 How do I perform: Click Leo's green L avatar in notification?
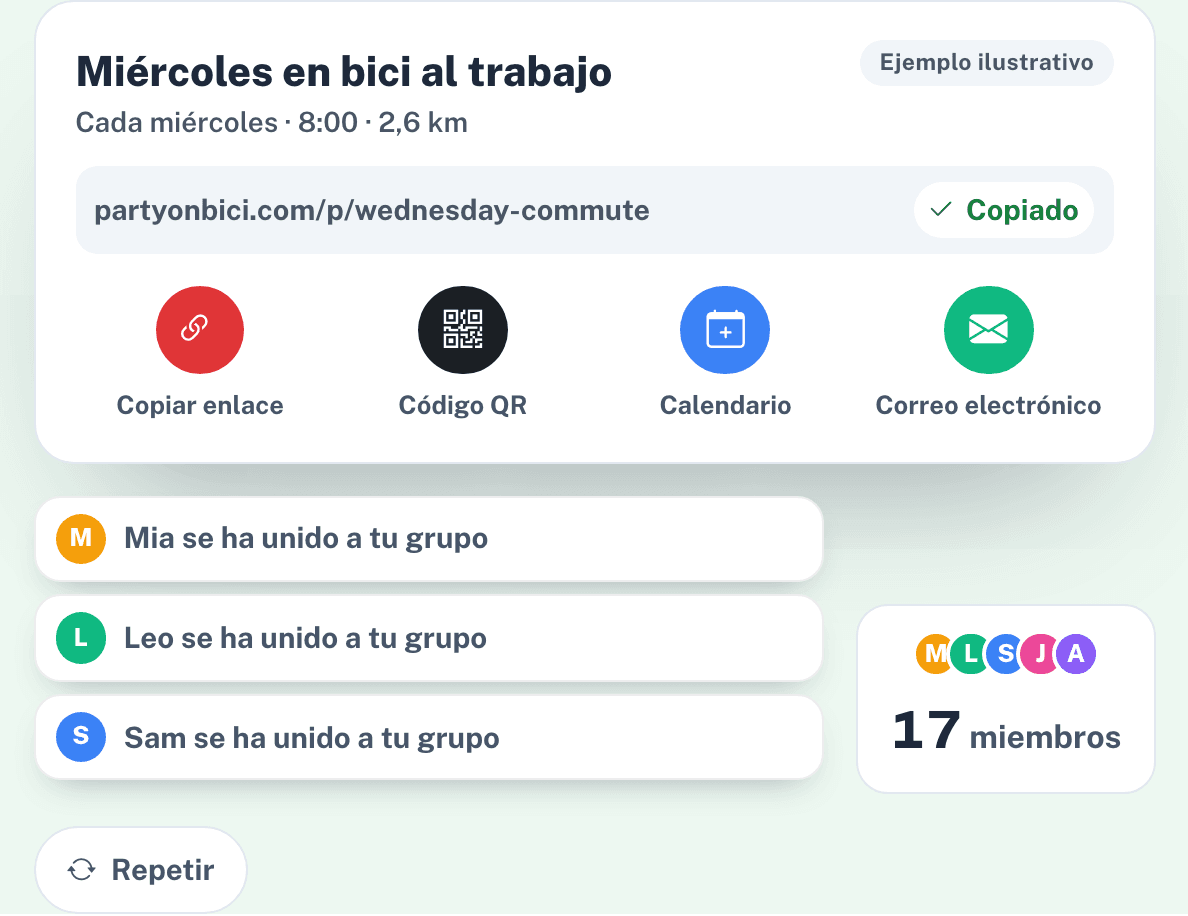coord(81,638)
